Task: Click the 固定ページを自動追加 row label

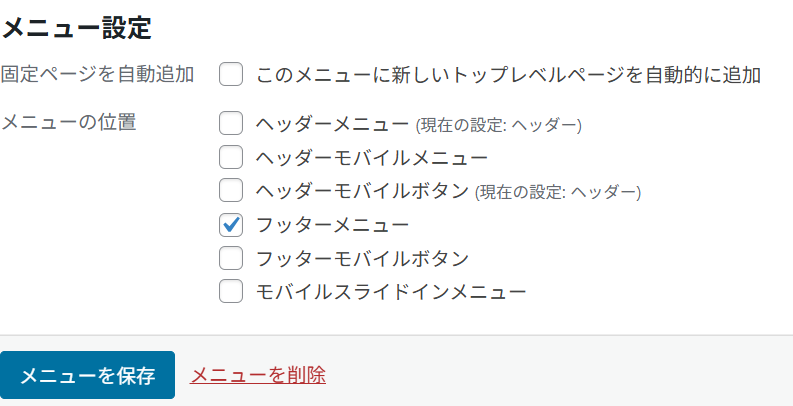Action: (97, 75)
